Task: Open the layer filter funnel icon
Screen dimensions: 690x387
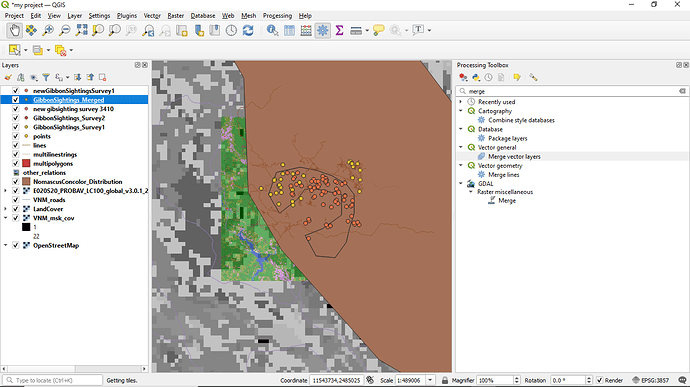Action: point(46,77)
